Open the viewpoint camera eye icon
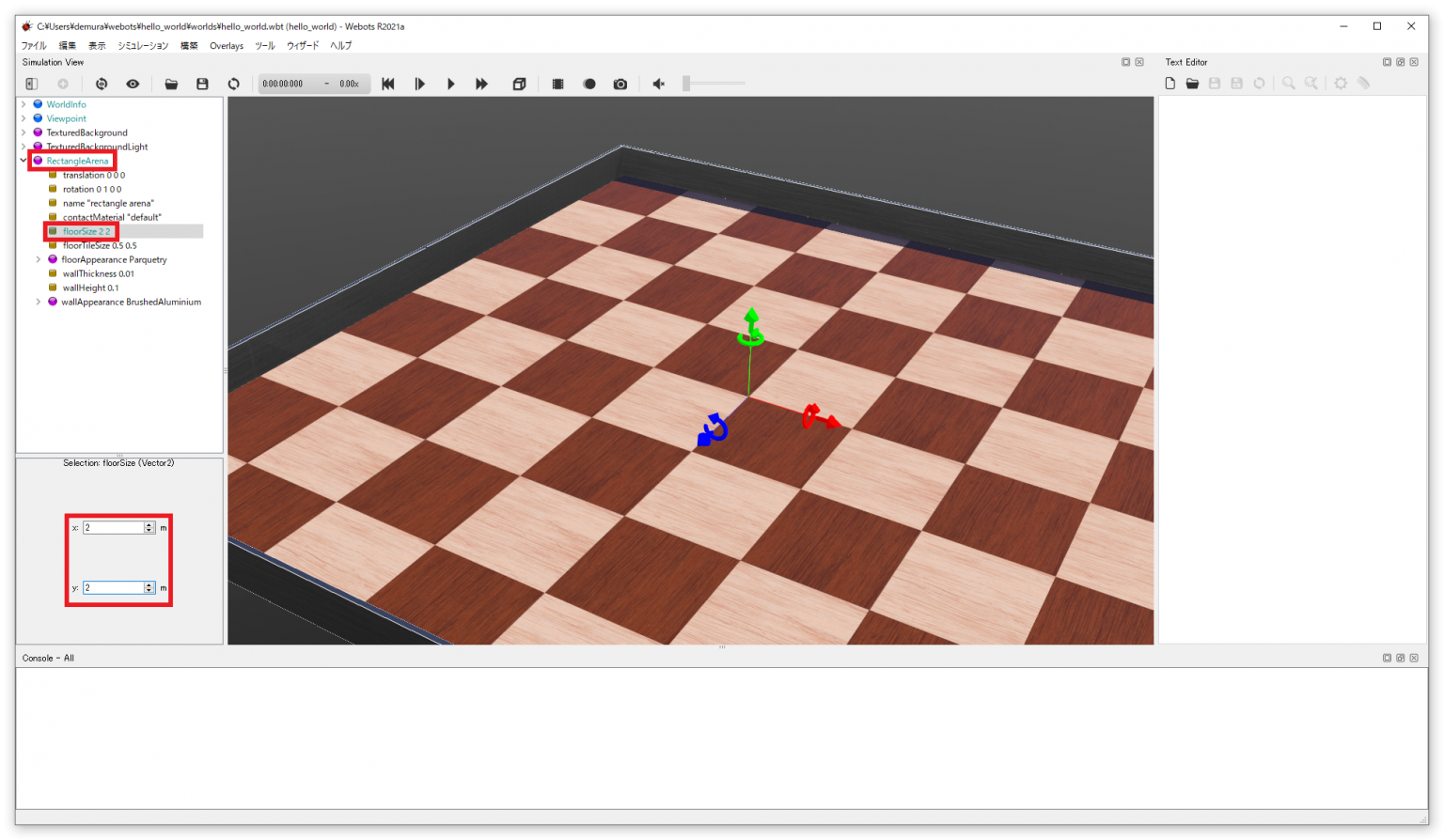 pos(133,84)
